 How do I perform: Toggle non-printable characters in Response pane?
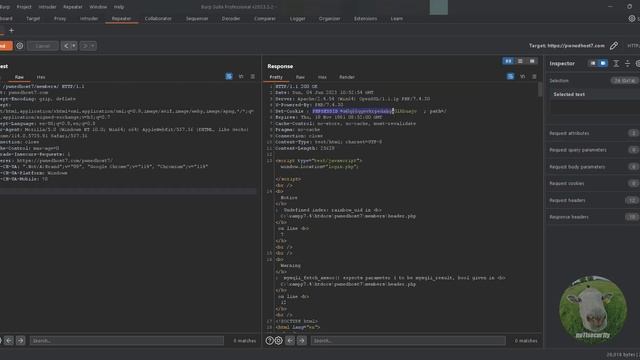pos(522,76)
